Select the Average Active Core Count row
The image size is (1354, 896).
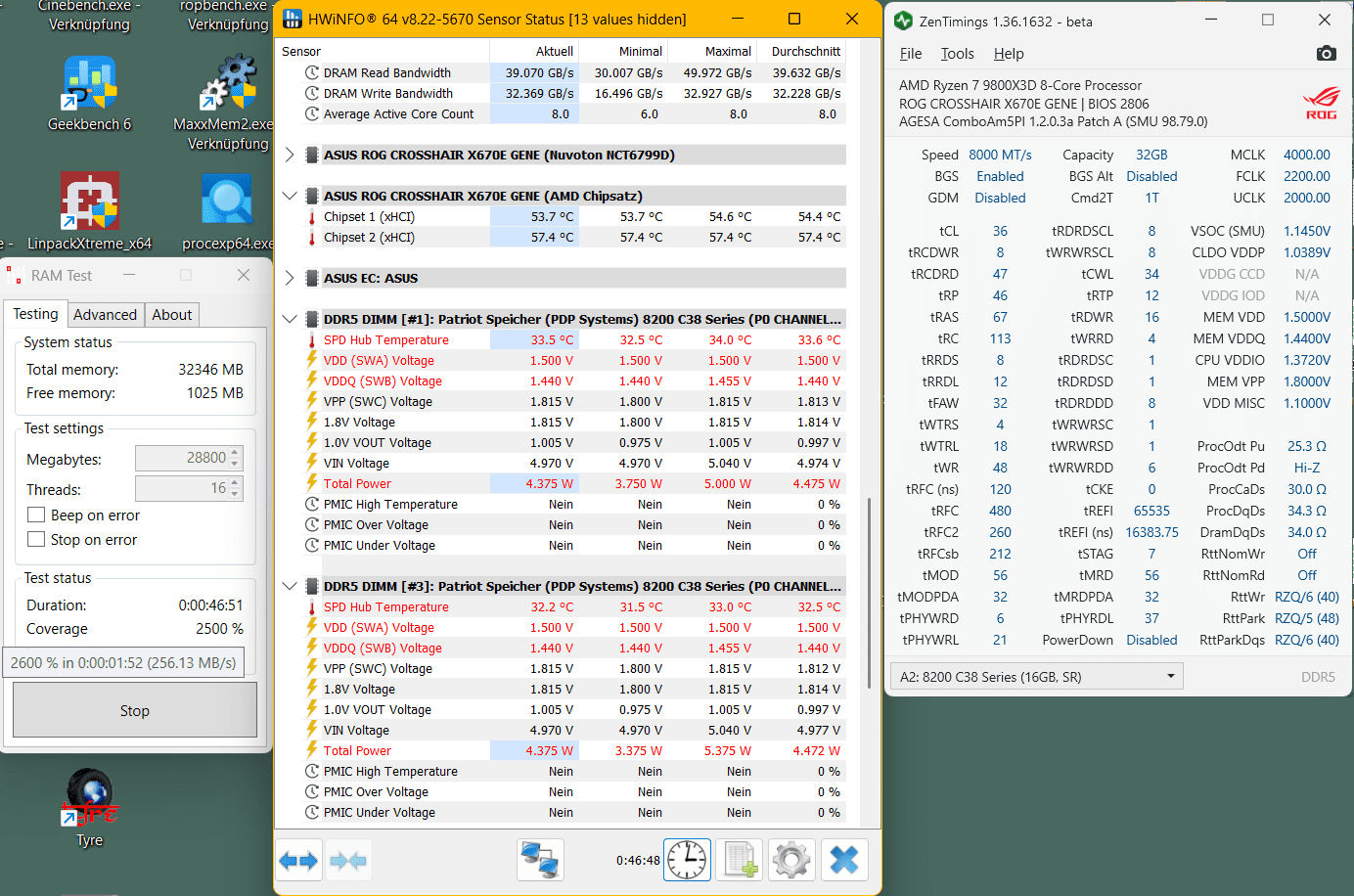(x=563, y=113)
